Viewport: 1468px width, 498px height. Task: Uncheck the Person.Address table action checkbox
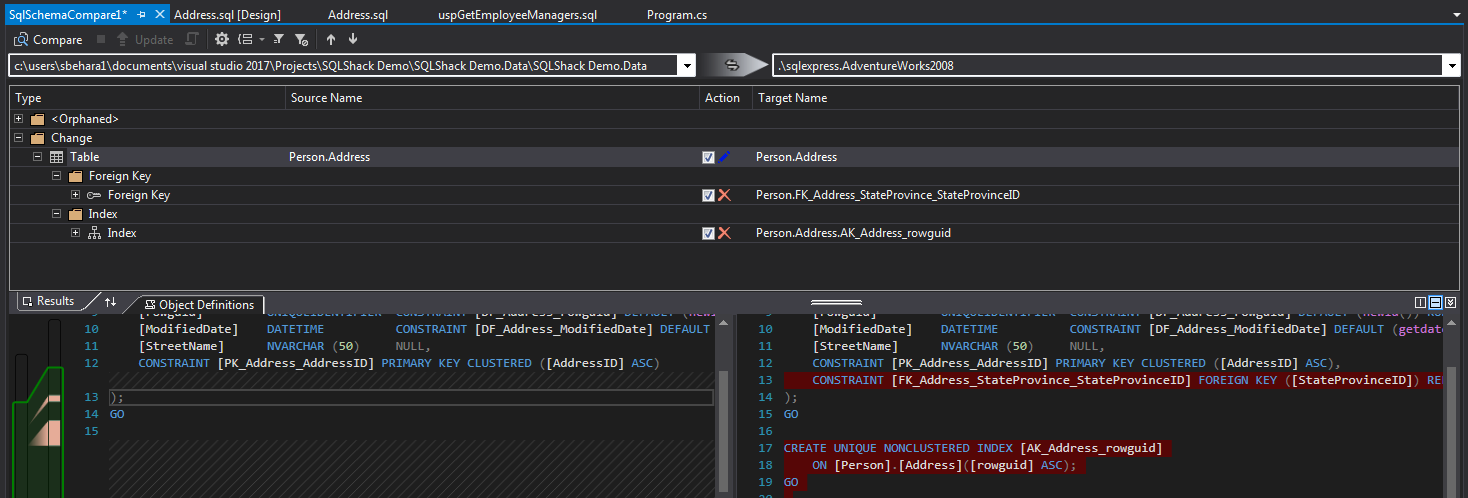pos(708,157)
